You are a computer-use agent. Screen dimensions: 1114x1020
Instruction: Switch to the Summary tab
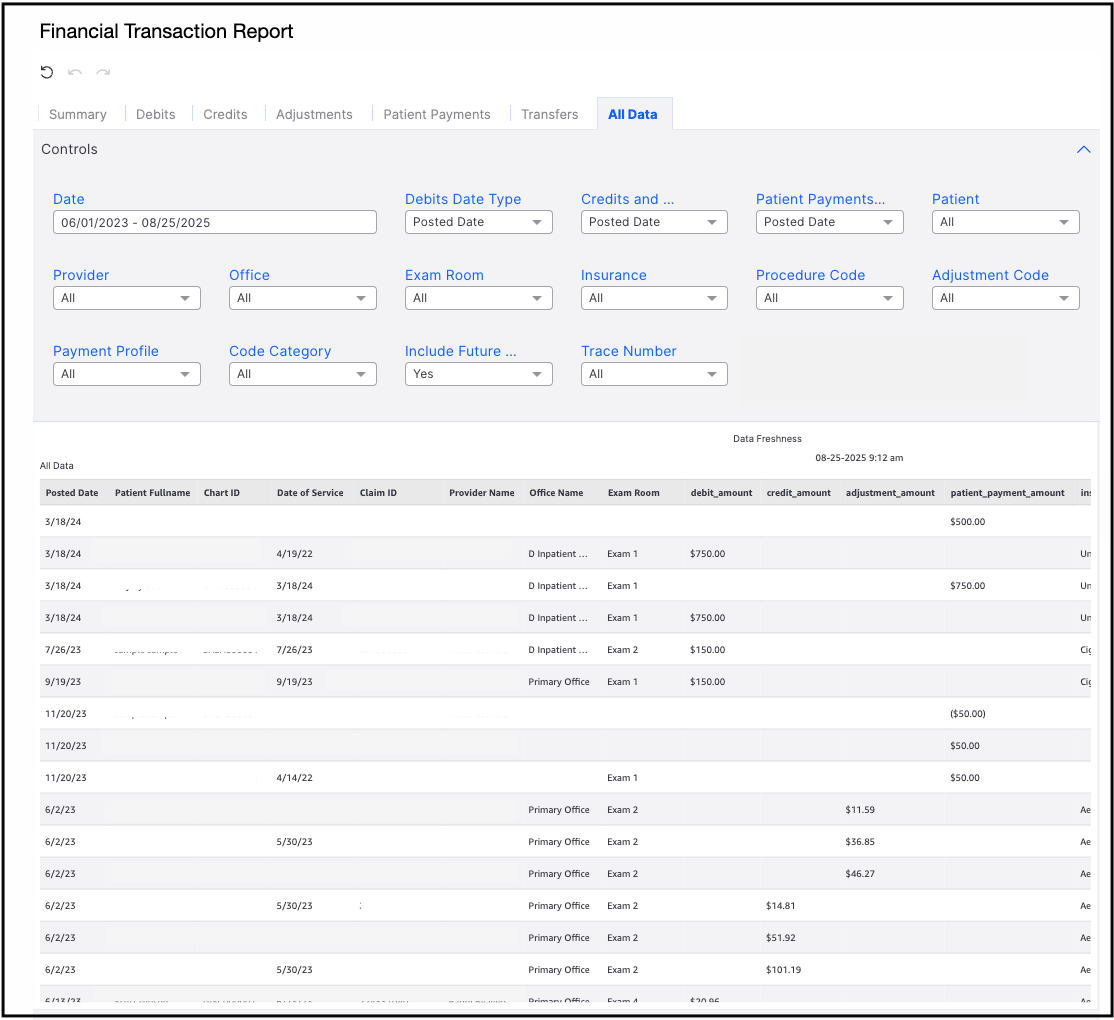[x=78, y=114]
